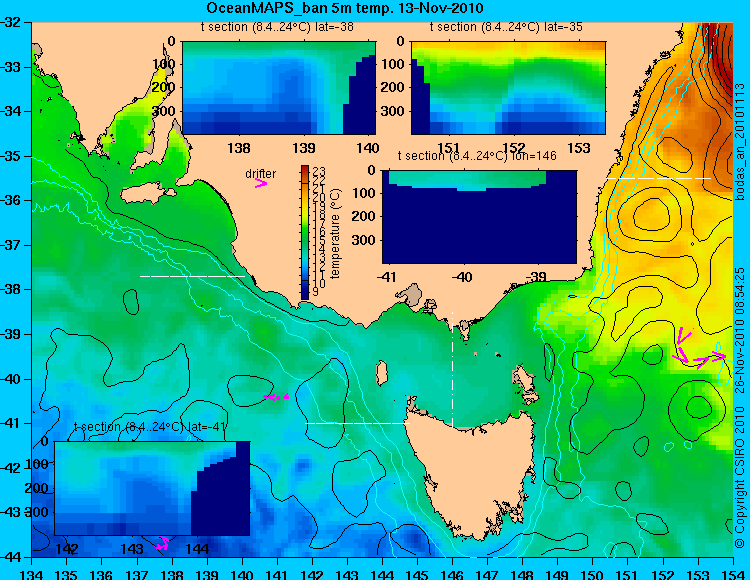This screenshot has width=750, height=580.
Task: Open the lat=-41 temperature section inset
Action: [152, 488]
